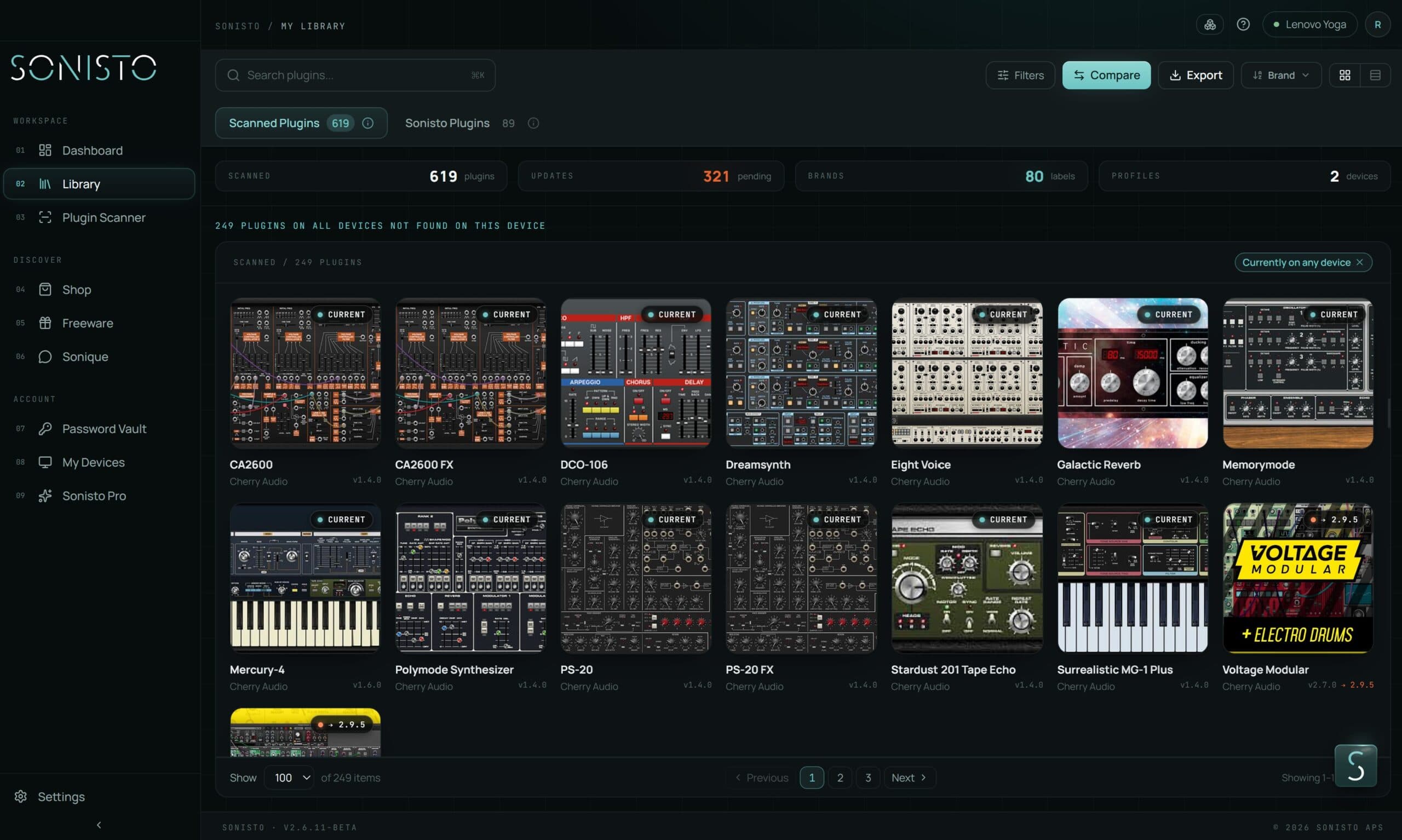Open Sonique chat in the sidebar
The width and height of the screenshot is (1402, 840).
pyautogui.click(x=99, y=356)
